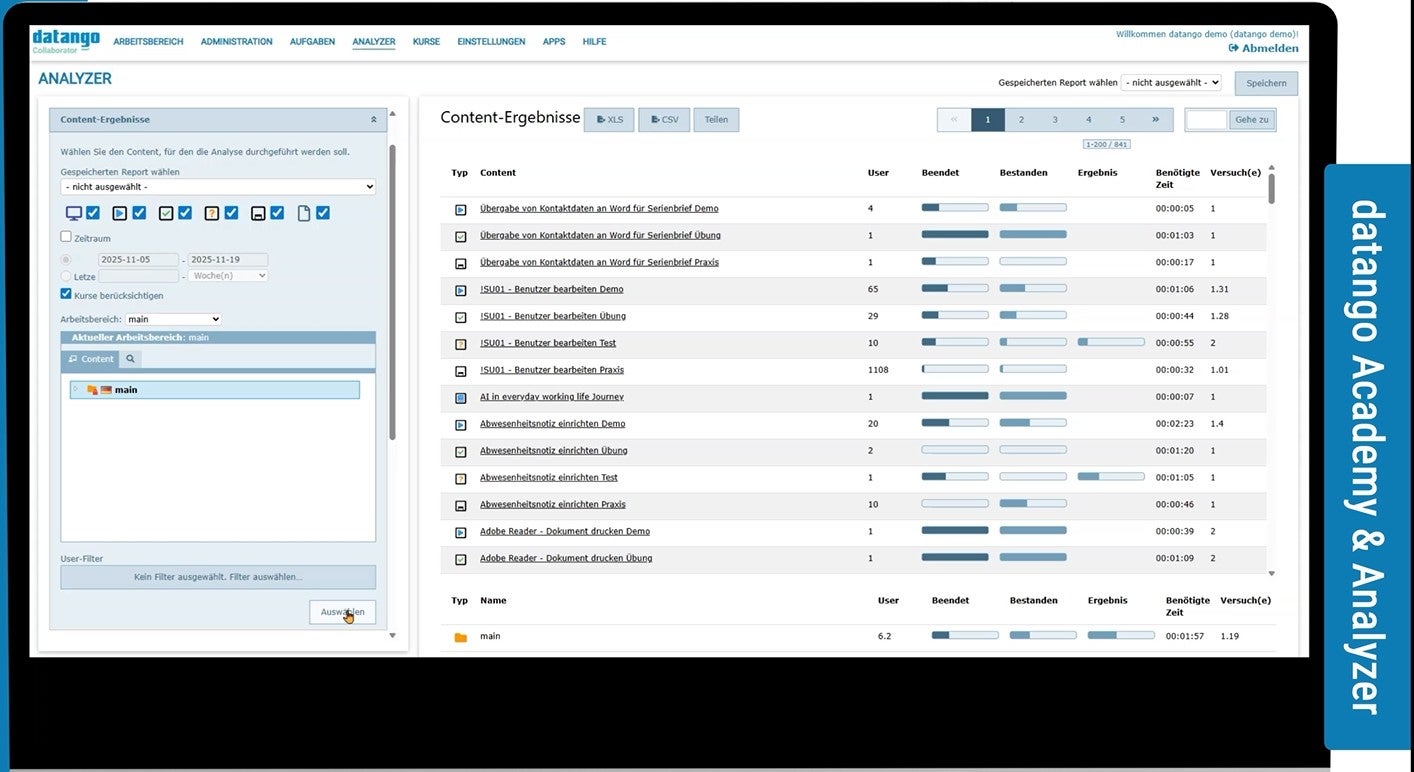Click the type icon for Adobe Reader Dokument drucken Übung
The height and width of the screenshot is (772, 1414).
point(460,560)
